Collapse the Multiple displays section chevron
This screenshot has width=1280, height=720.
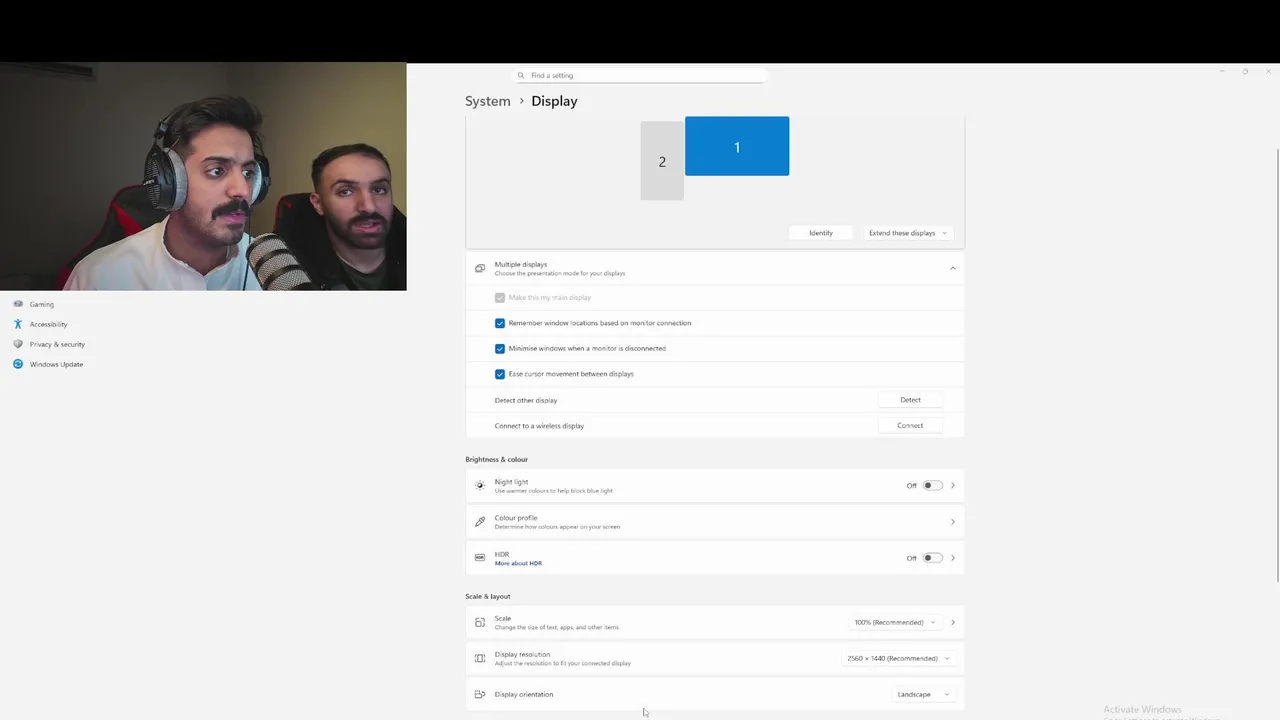(x=952, y=268)
